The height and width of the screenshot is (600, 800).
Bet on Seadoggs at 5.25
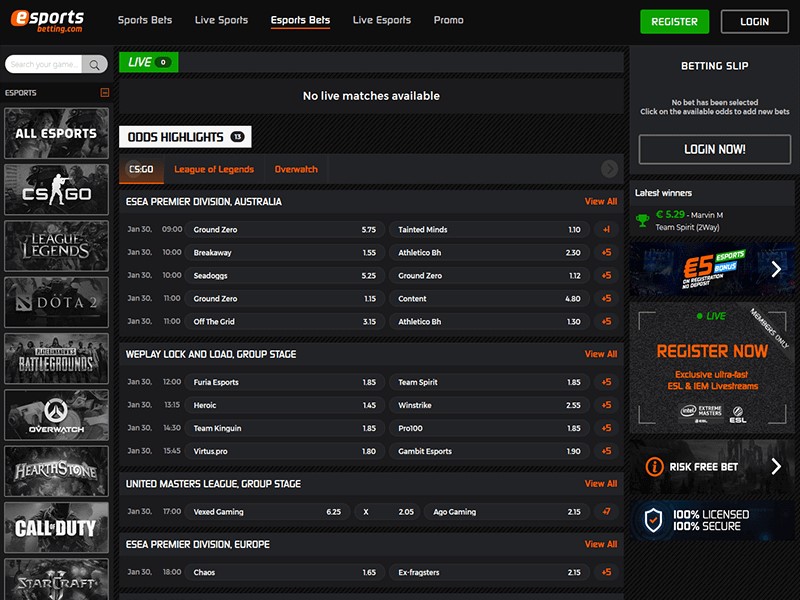[285, 276]
